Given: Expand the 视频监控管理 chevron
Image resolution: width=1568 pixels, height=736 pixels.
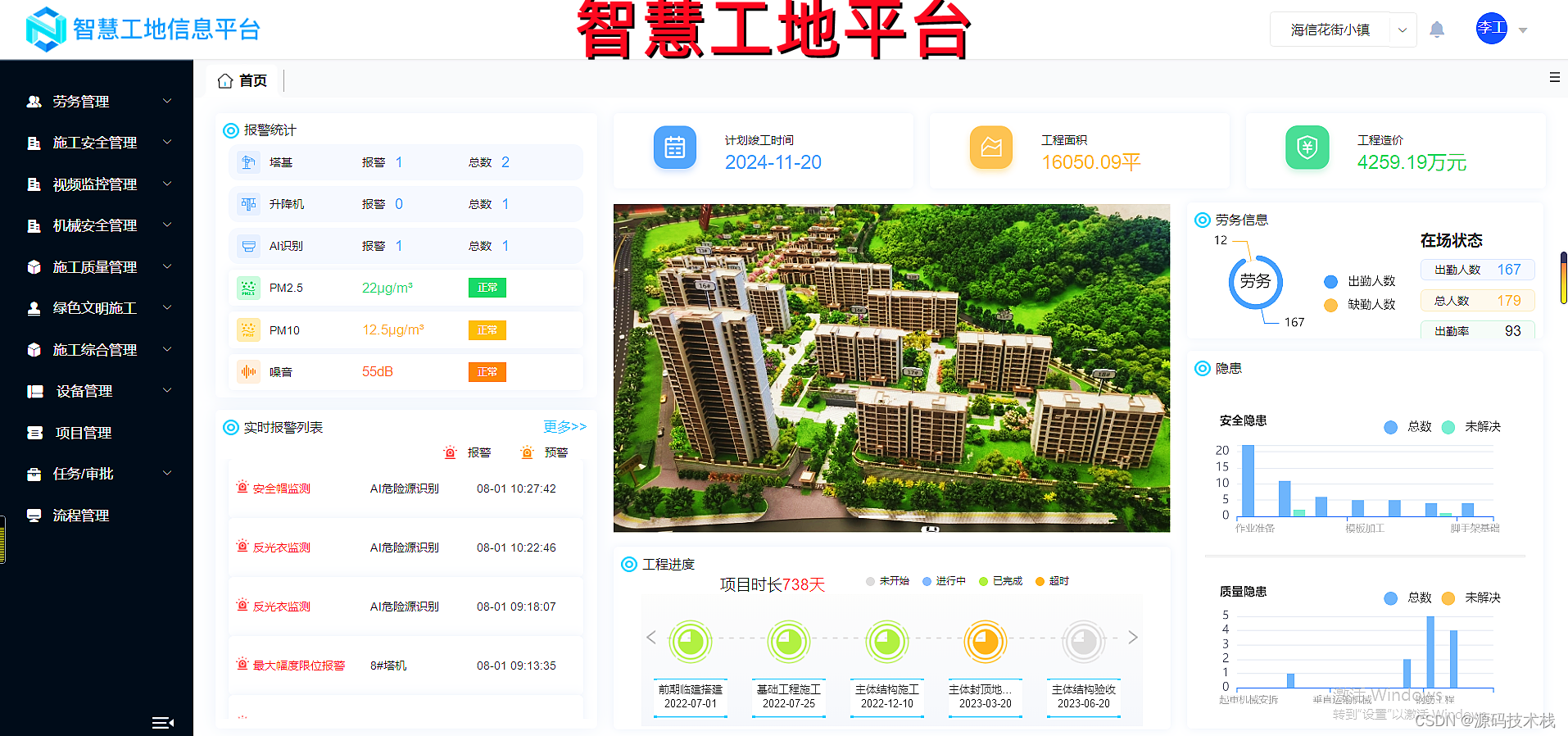Looking at the screenshot, I should coord(167,184).
